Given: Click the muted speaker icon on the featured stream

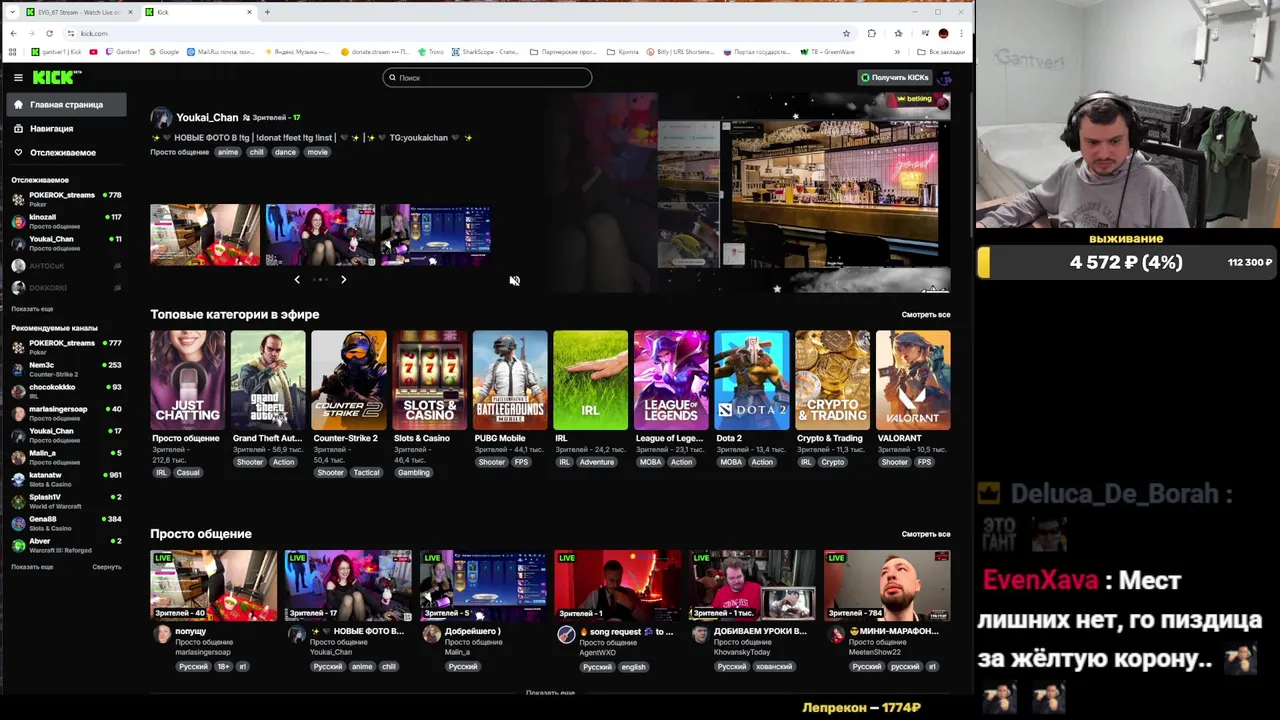Looking at the screenshot, I should pyautogui.click(x=514, y=281).
